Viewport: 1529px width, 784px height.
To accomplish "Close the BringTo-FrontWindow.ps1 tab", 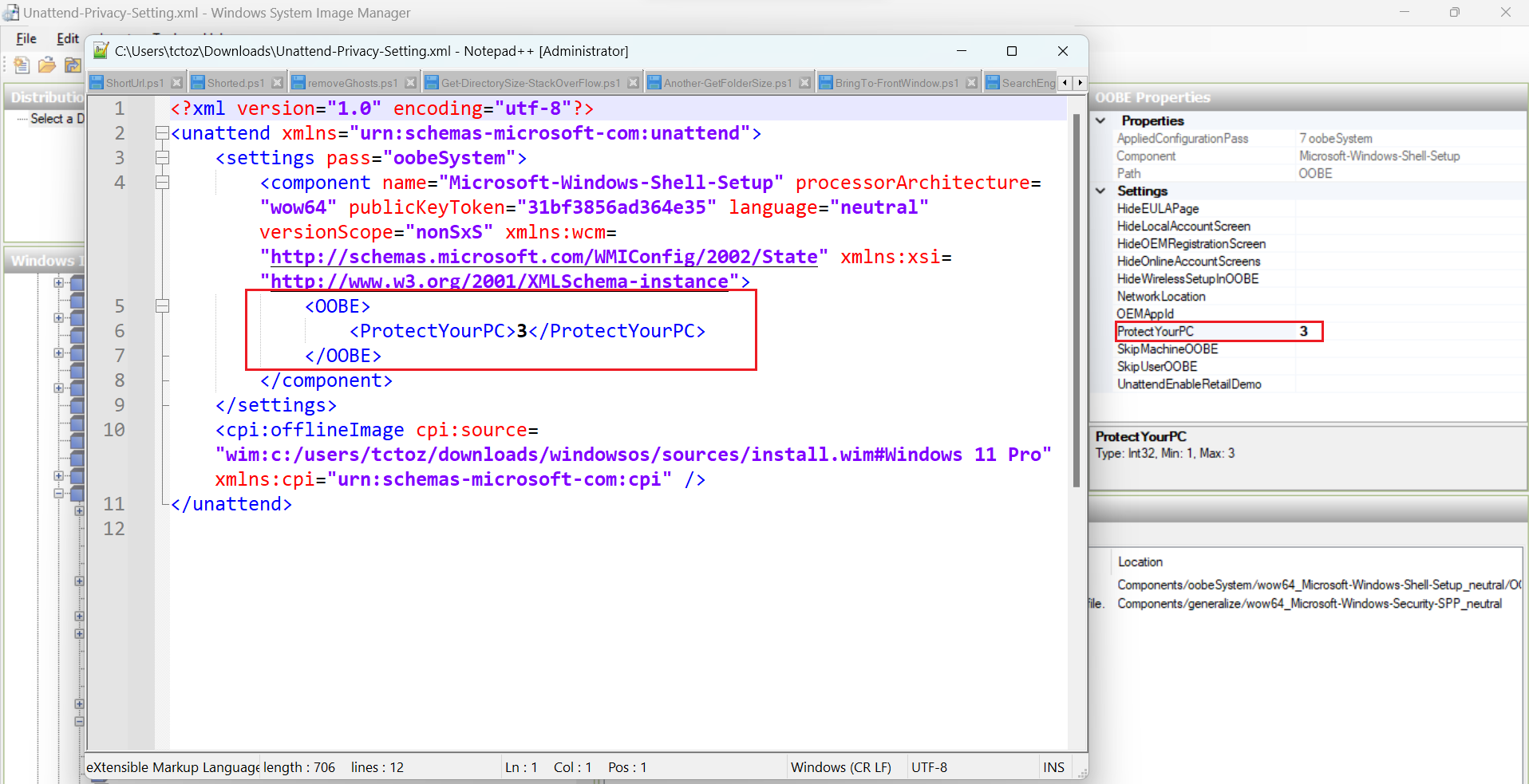I will pos(971,83).
